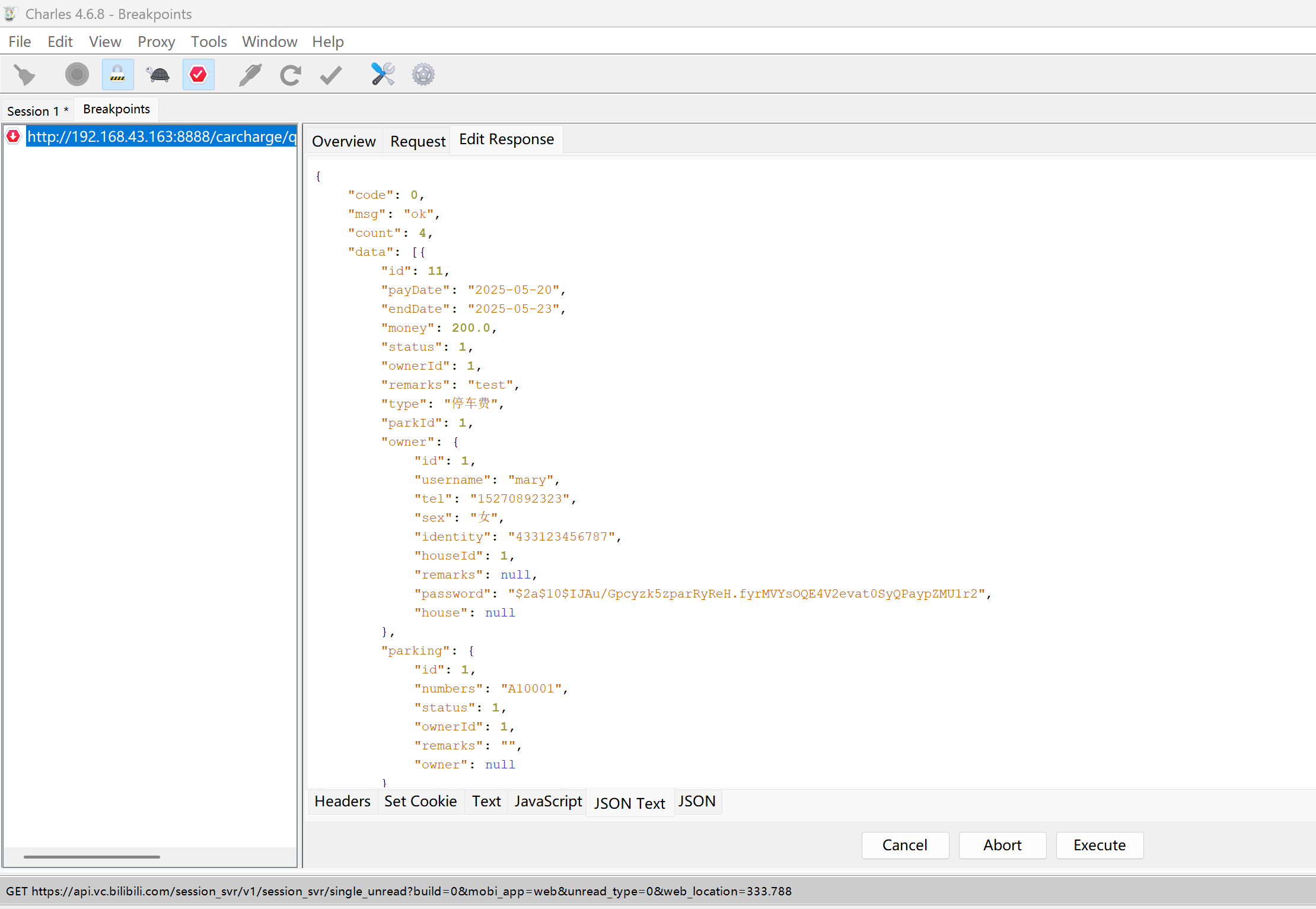Click the Execute button

pos(1100,845)
